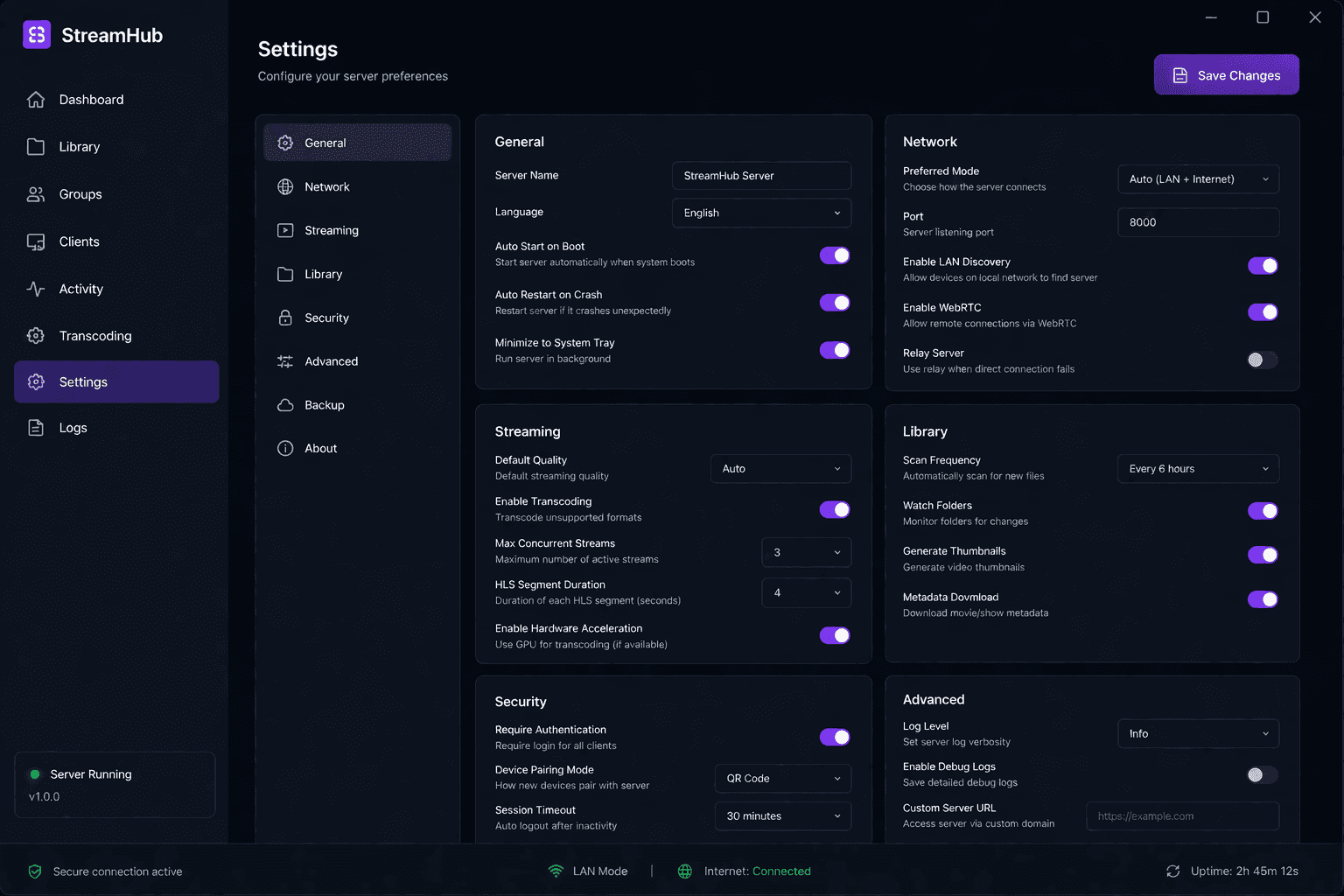
Task: Open Max Concurrent Streams dropdown
Action: 806,552
